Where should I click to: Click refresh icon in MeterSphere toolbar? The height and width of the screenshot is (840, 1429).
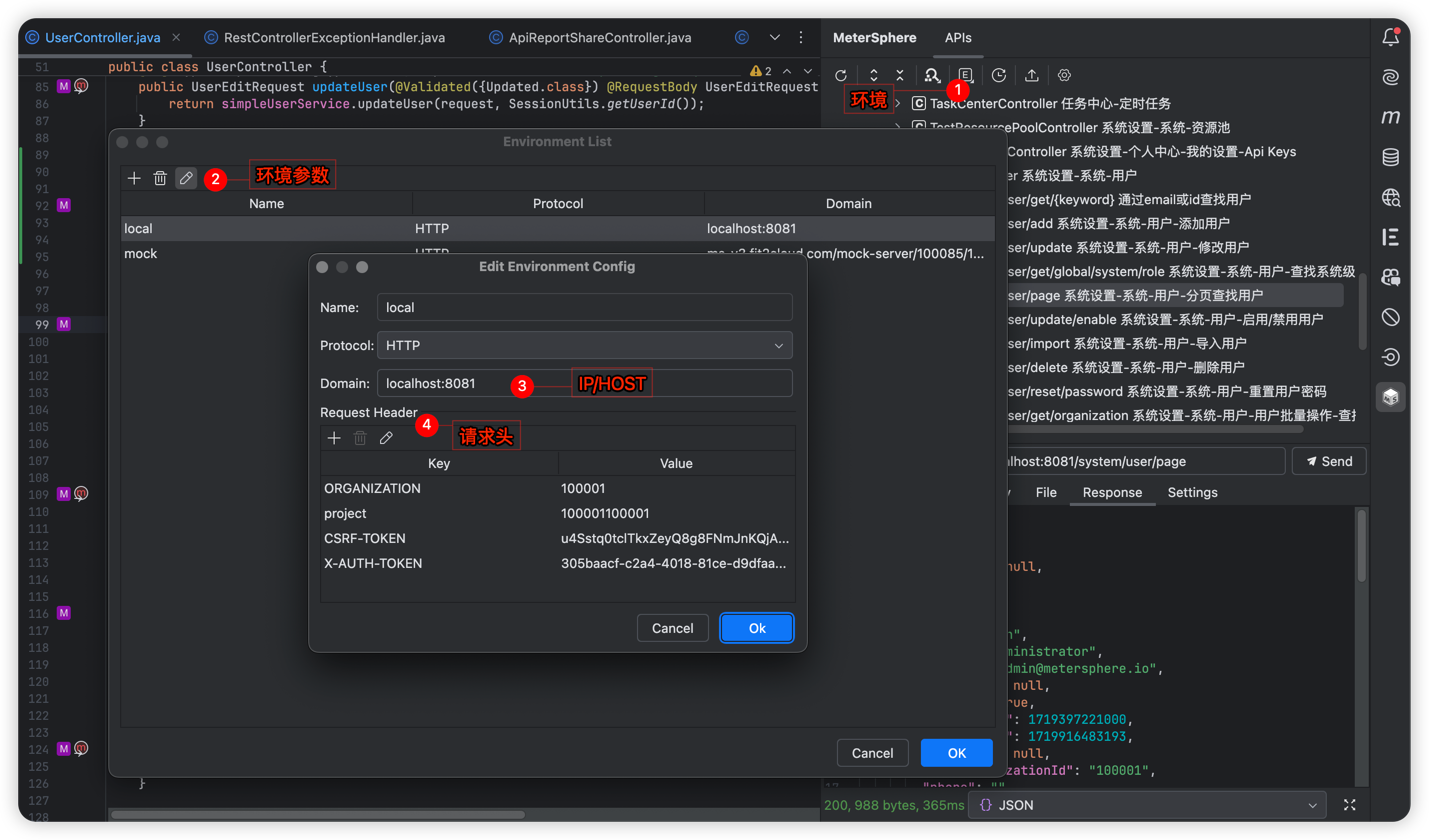click(x=841, y=75)
